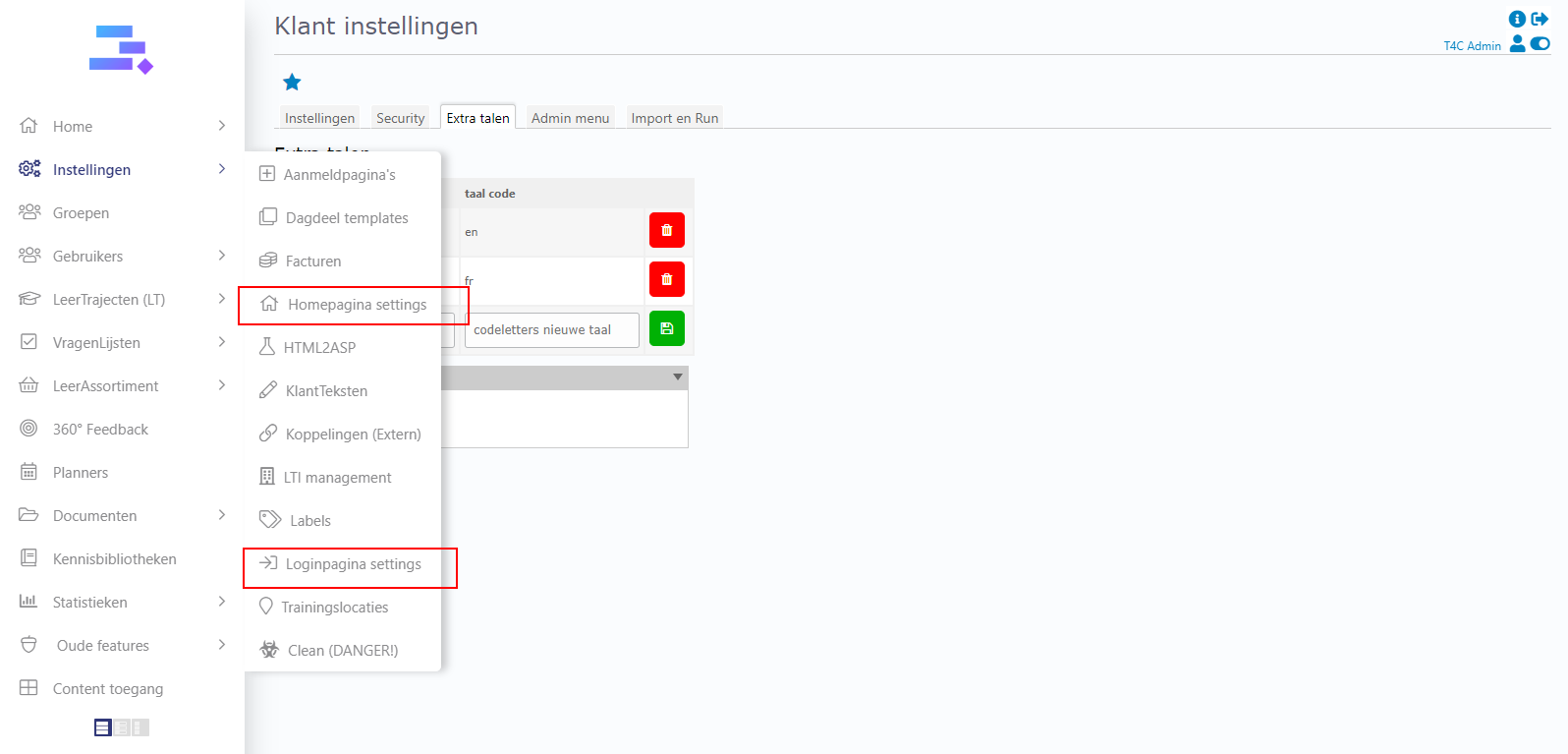Click the blue star favorite icon
1568x754 pixels.
292,83
